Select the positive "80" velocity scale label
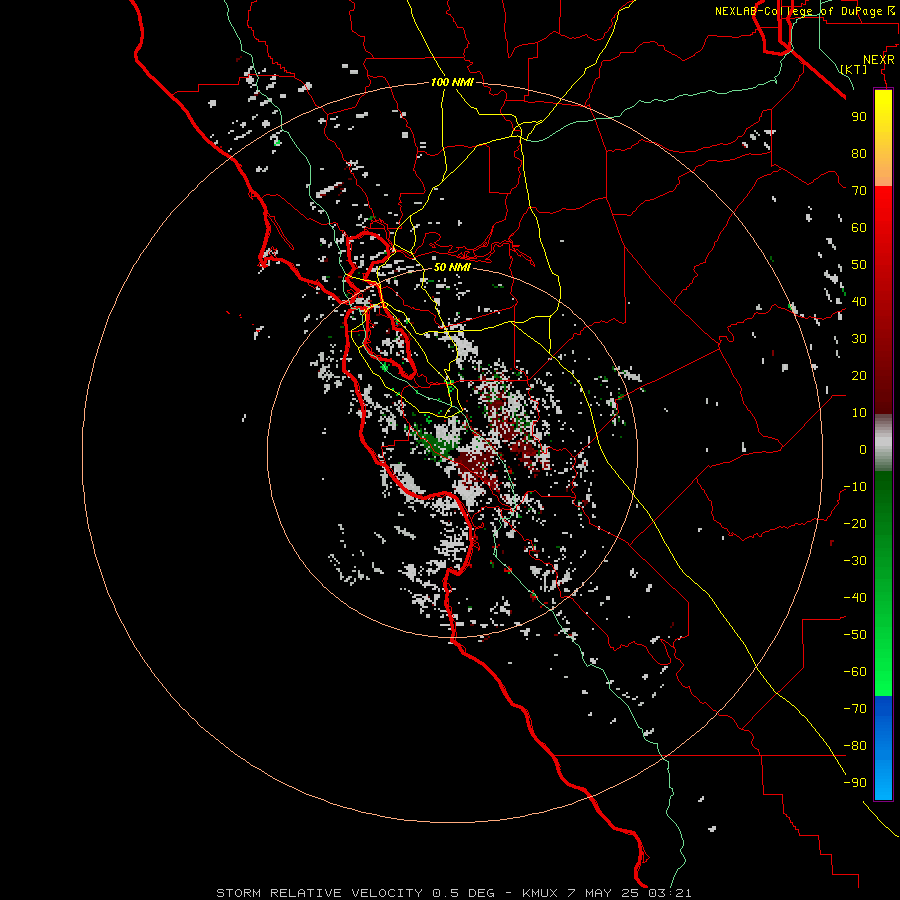Viewport: 900px width, 900px height. (859, 153)
